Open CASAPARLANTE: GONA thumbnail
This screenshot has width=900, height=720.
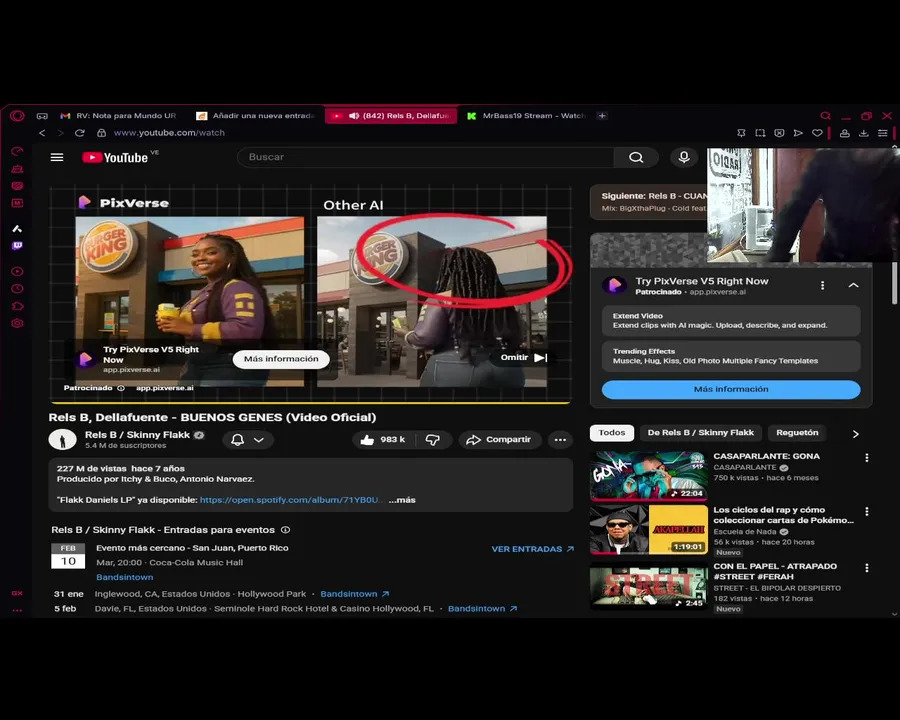point(649,475)
